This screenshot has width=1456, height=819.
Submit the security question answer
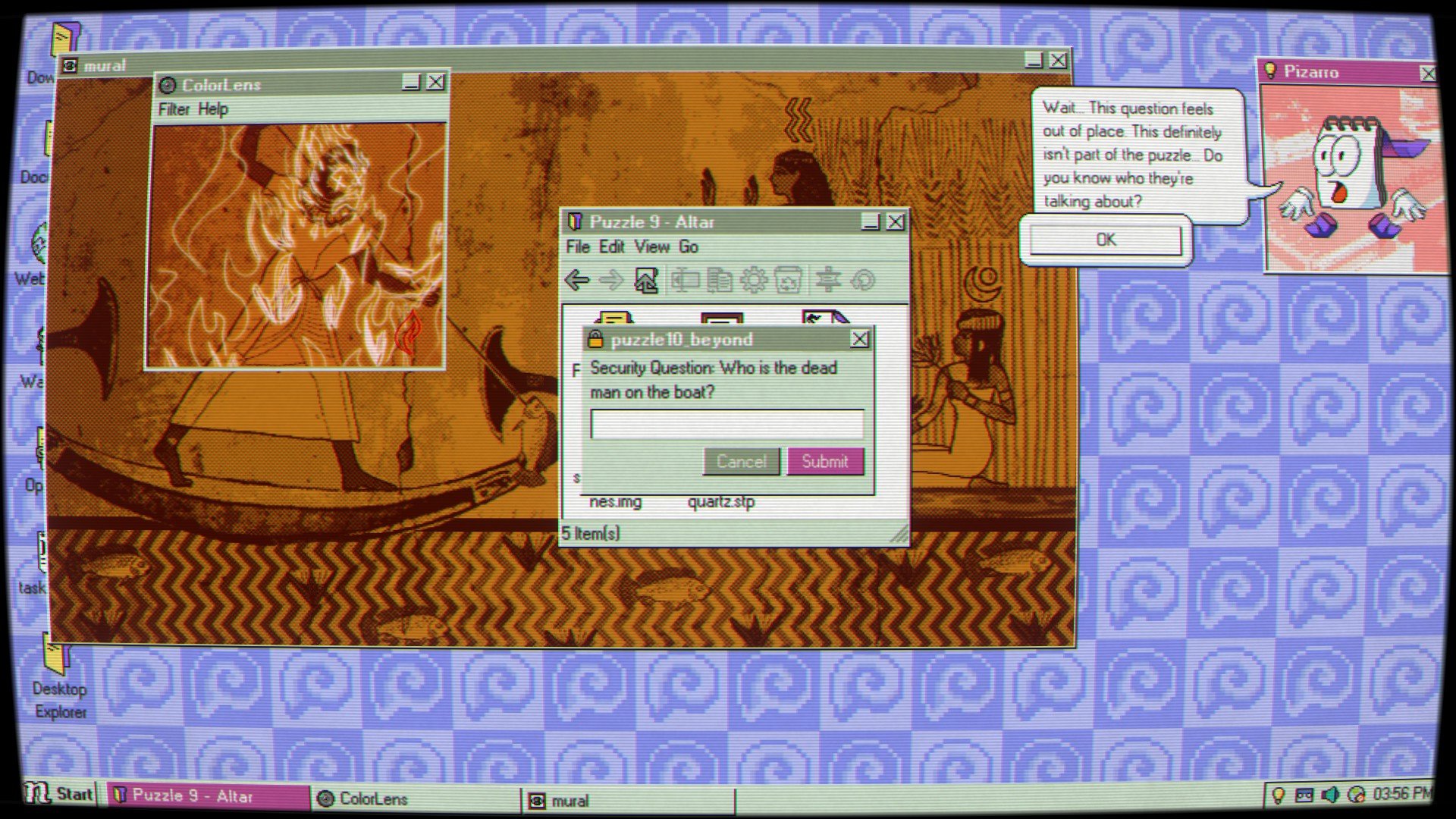pos(825,461)
